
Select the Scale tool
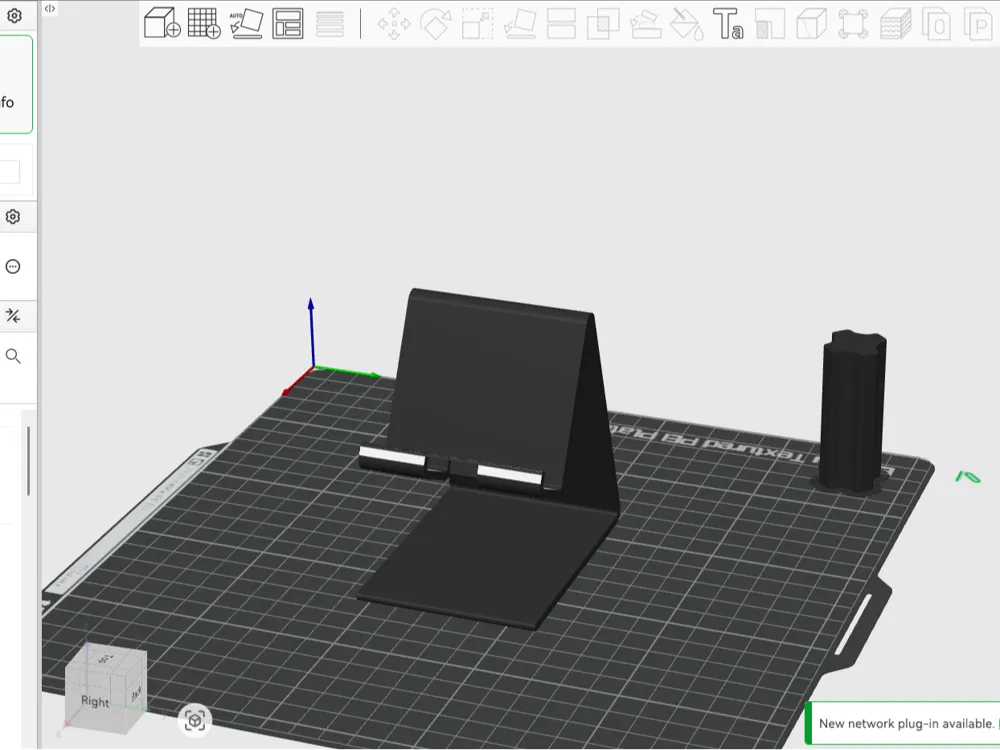(x=478, y=24)
